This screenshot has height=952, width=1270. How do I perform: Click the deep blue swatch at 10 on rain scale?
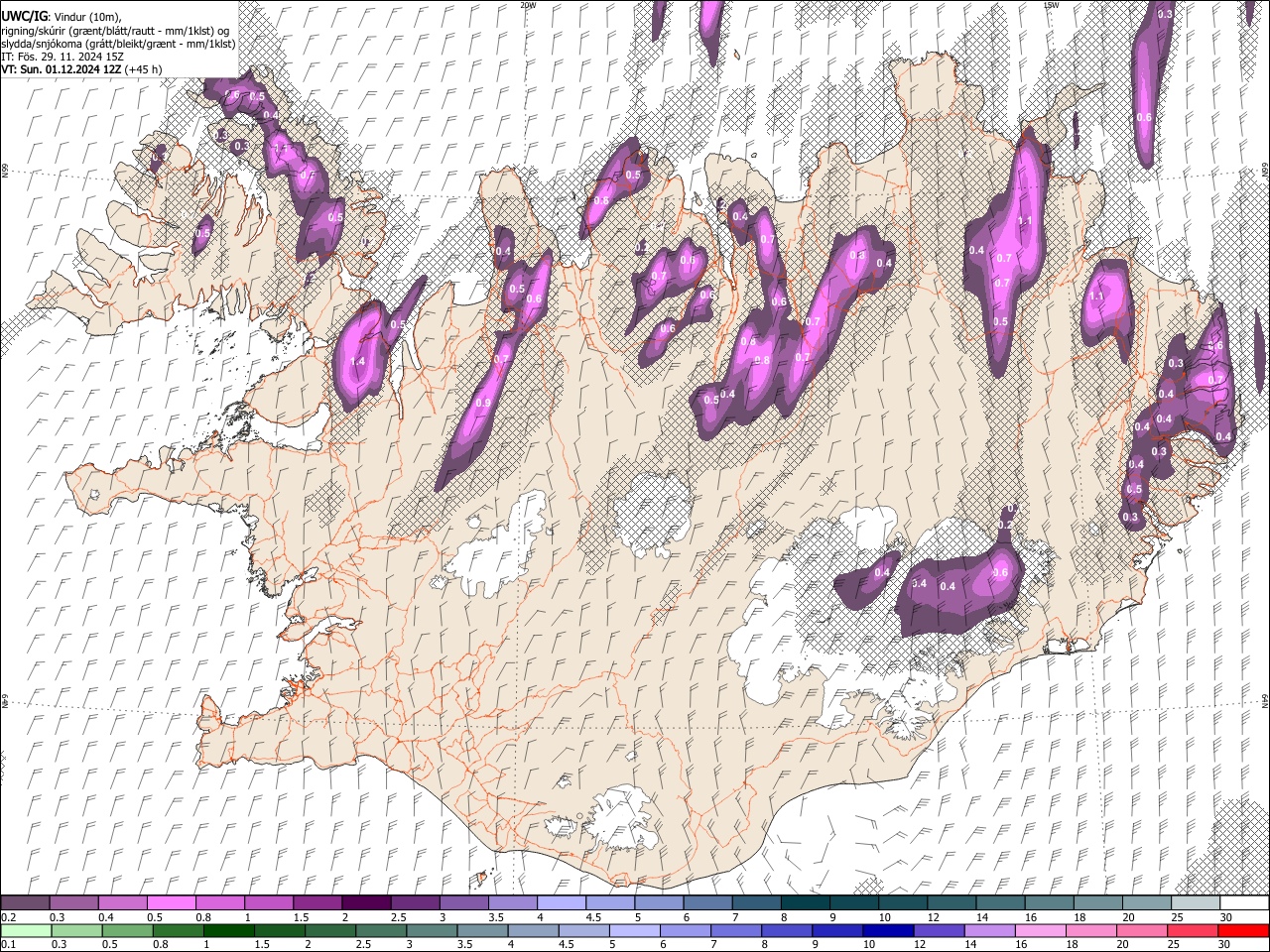887,931
